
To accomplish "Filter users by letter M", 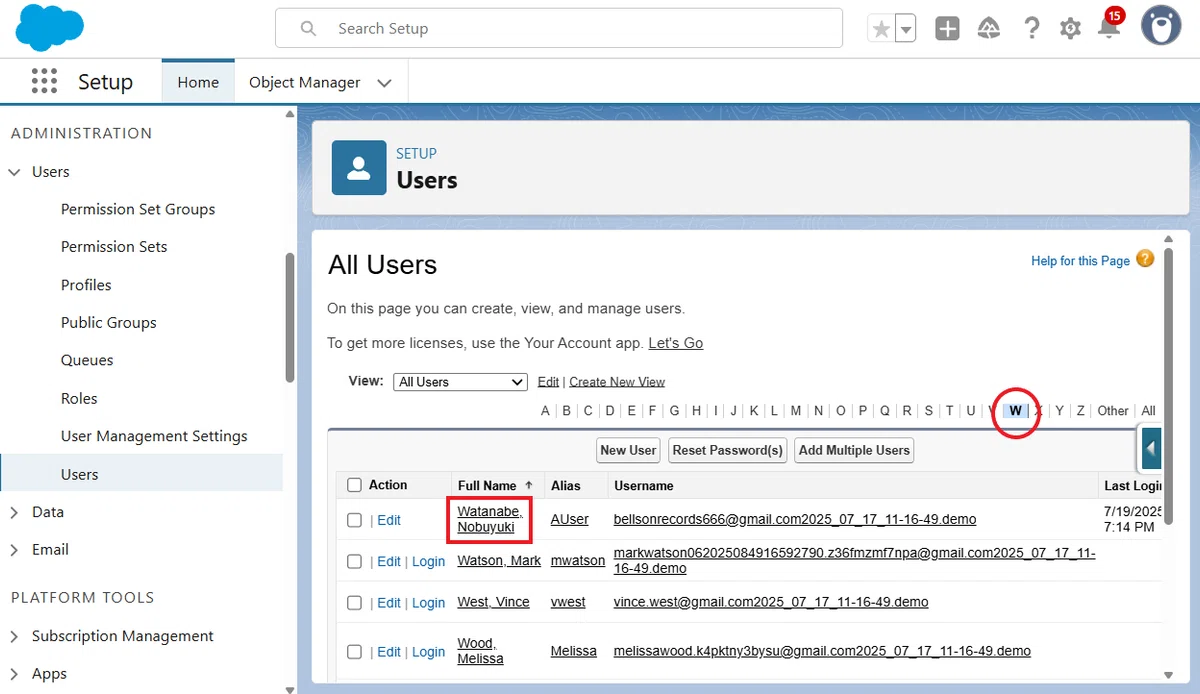I will point(796,411).
